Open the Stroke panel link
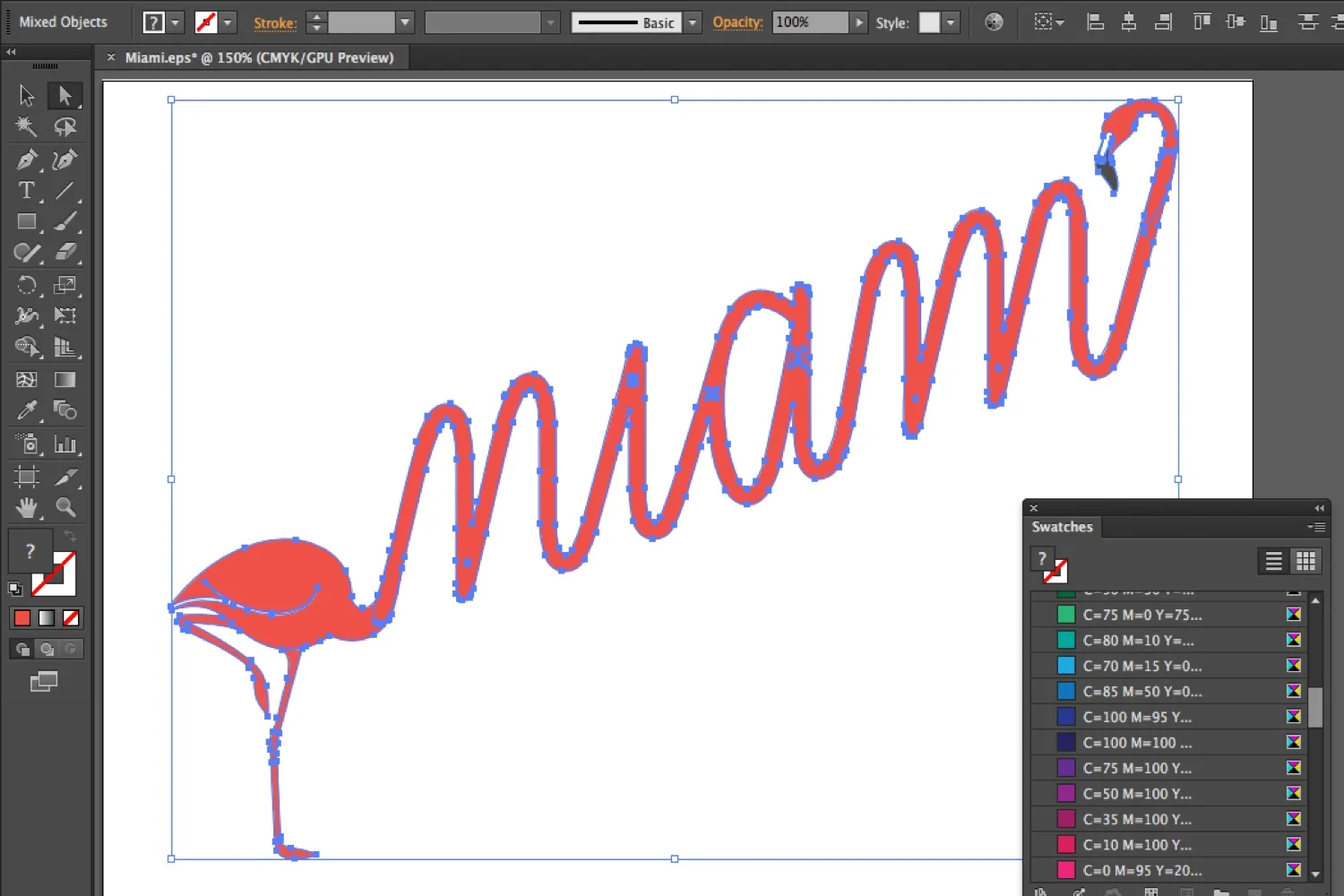Viewport: 1344px width, 896px height. pyautogui.click(x=275, y=23)
